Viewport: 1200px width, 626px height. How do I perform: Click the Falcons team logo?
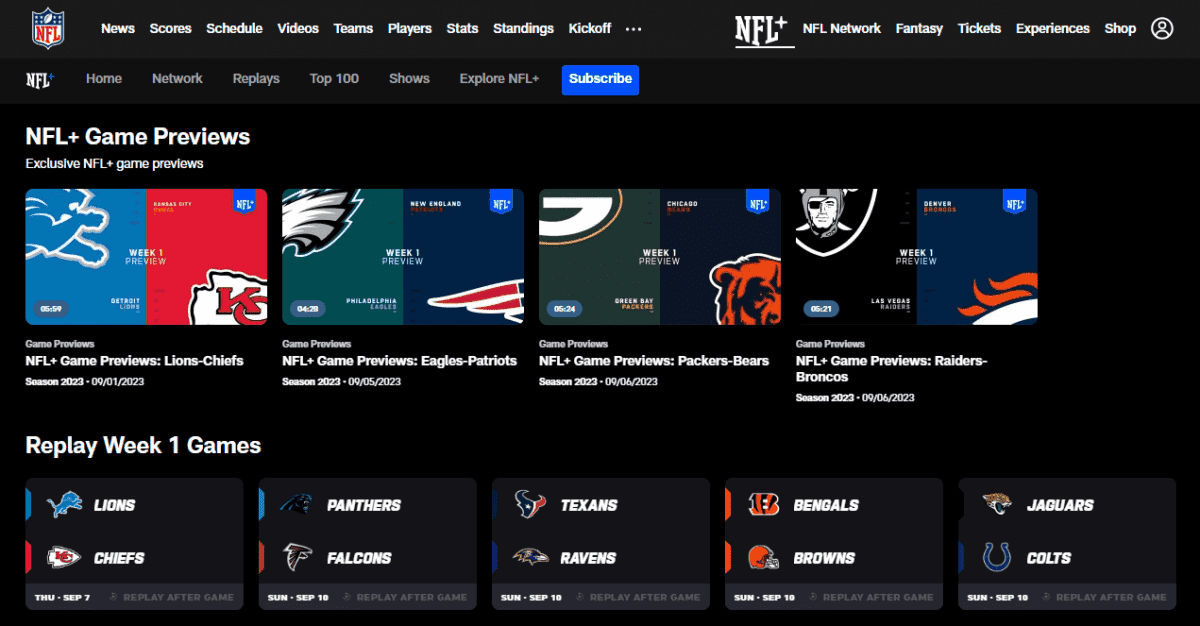point(297,558)
